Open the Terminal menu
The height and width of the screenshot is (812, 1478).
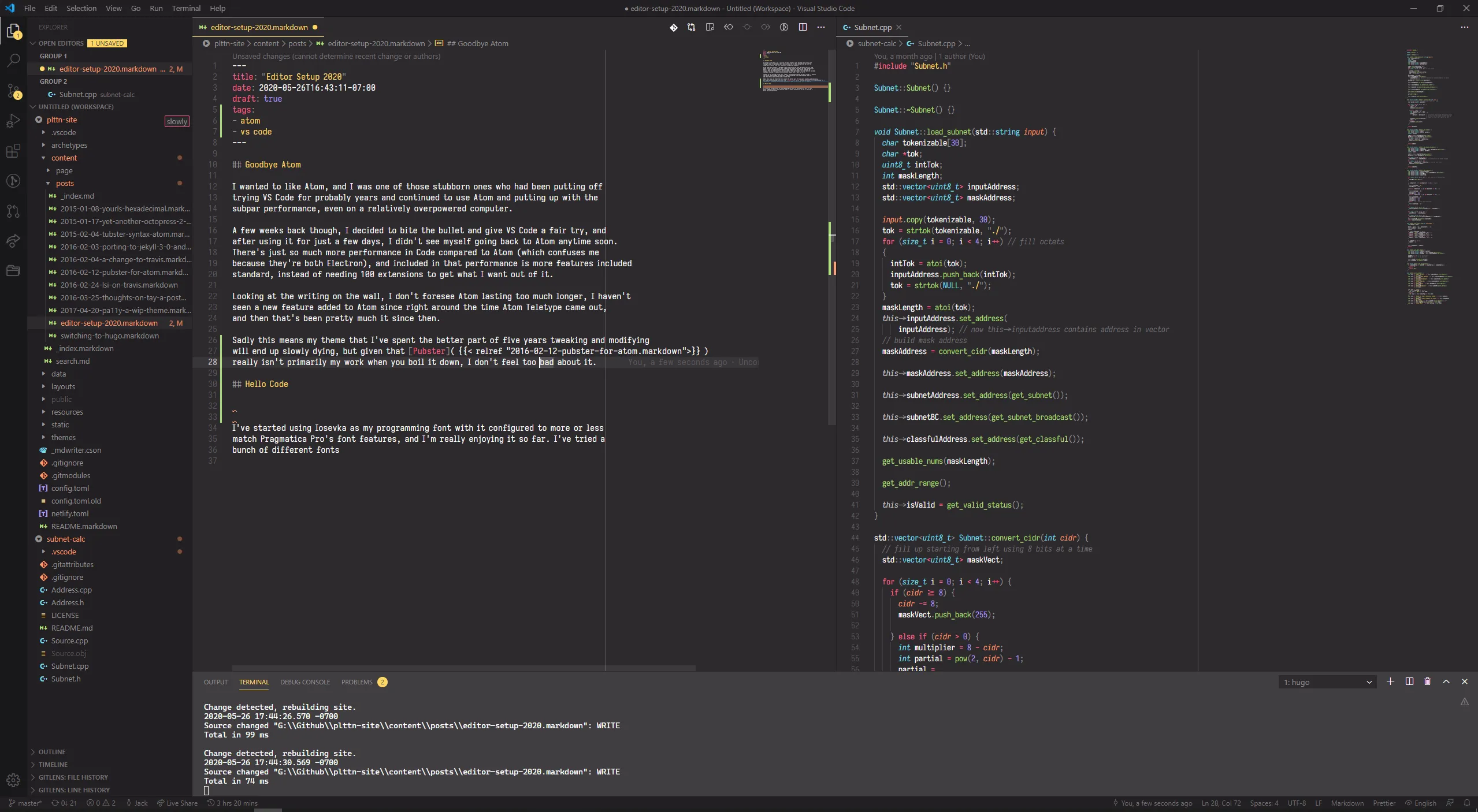[x=186, y=8]
